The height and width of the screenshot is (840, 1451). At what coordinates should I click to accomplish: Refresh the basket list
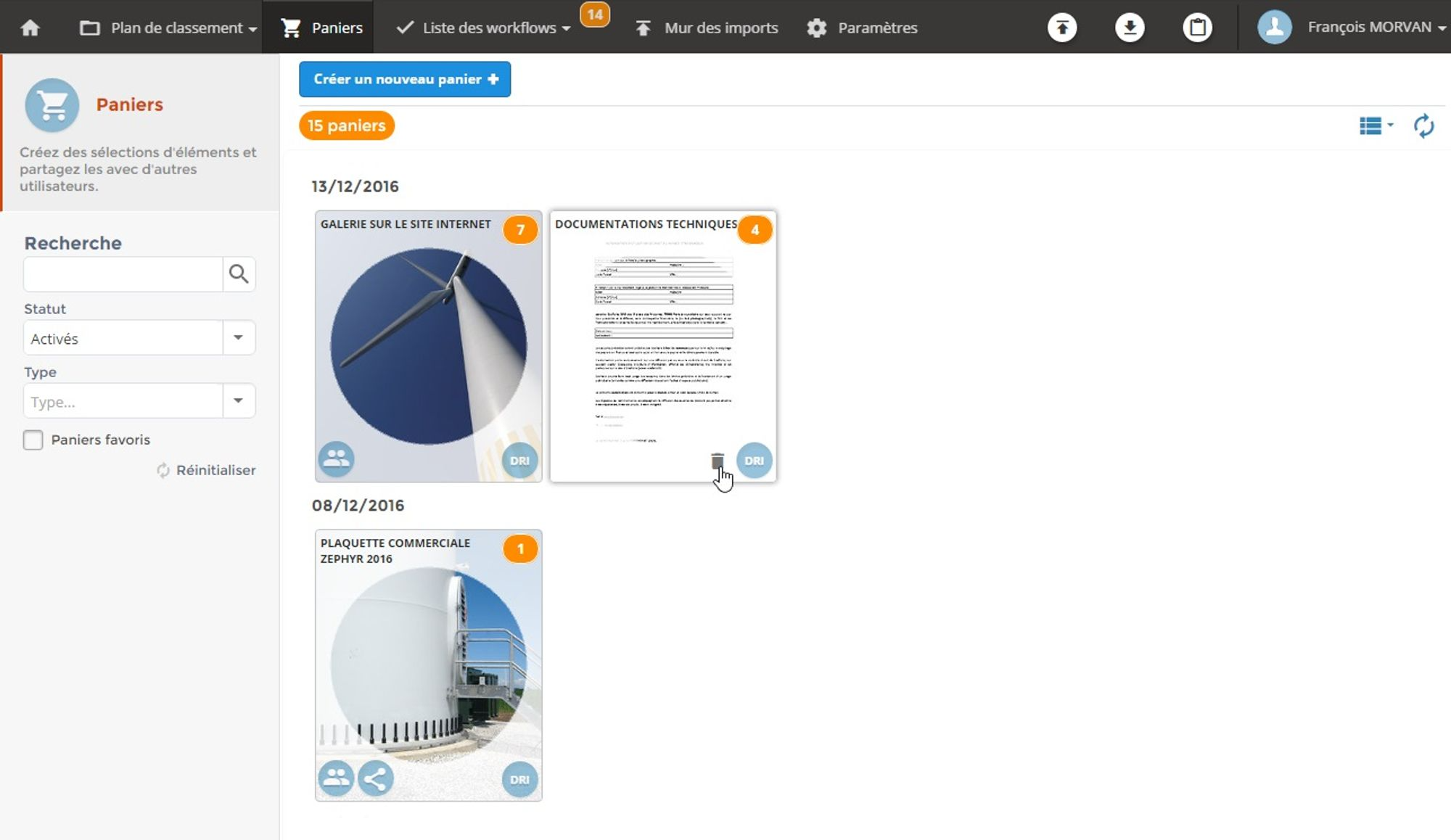click(x=1423, y=126)
